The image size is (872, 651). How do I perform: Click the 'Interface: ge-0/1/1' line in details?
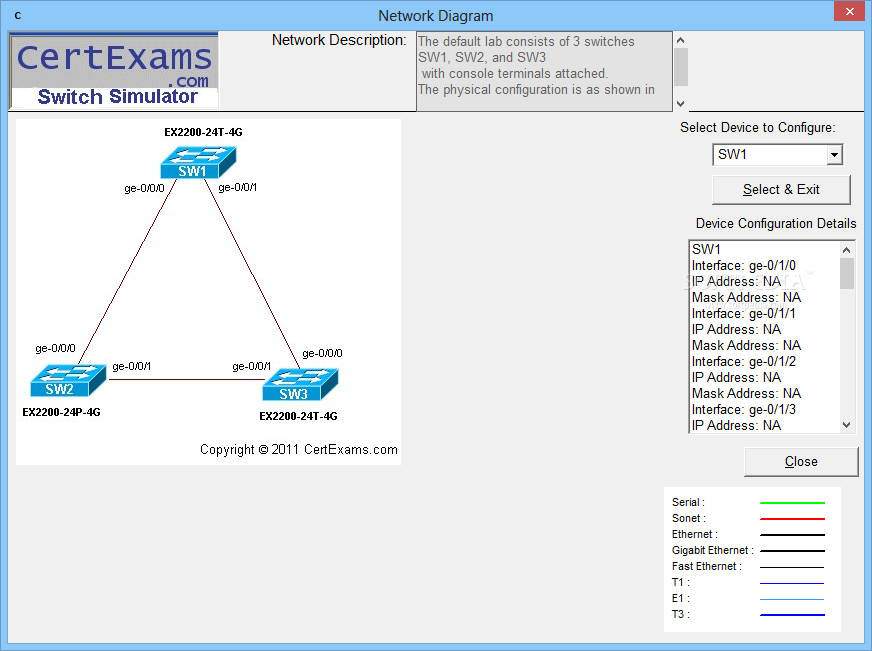point(744,314)
